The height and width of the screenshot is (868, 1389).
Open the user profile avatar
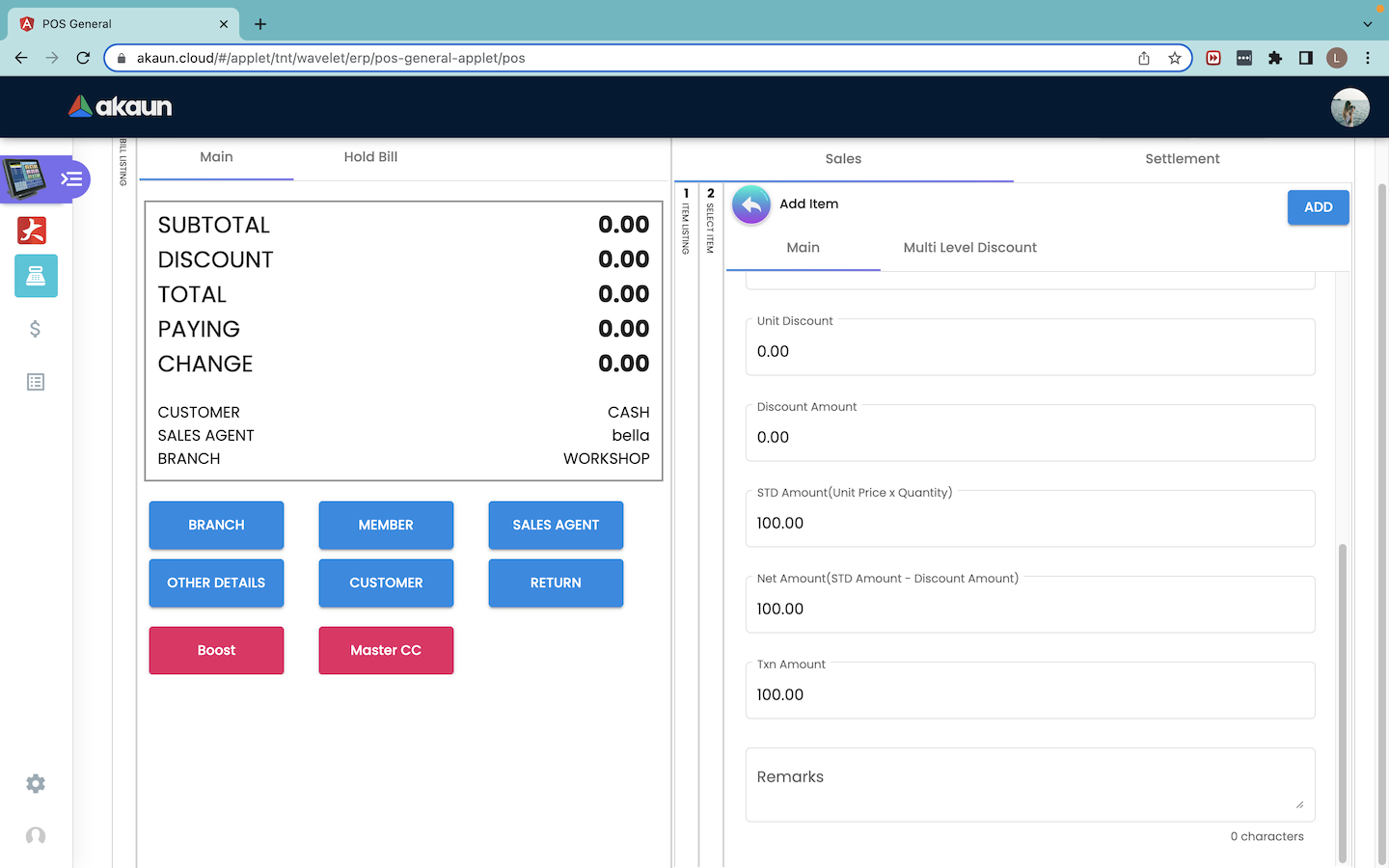(x=1349, y=107)
